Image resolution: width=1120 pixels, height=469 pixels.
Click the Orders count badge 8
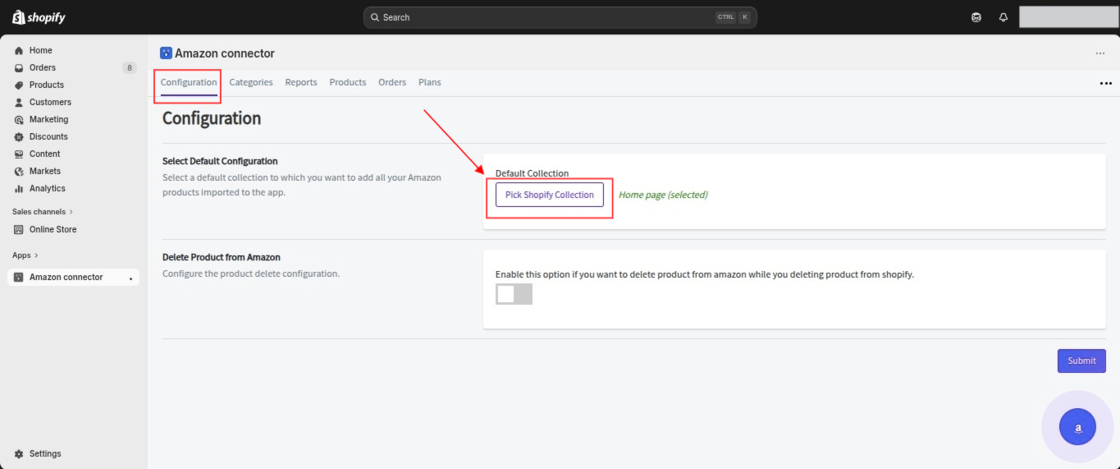point(129,69)
